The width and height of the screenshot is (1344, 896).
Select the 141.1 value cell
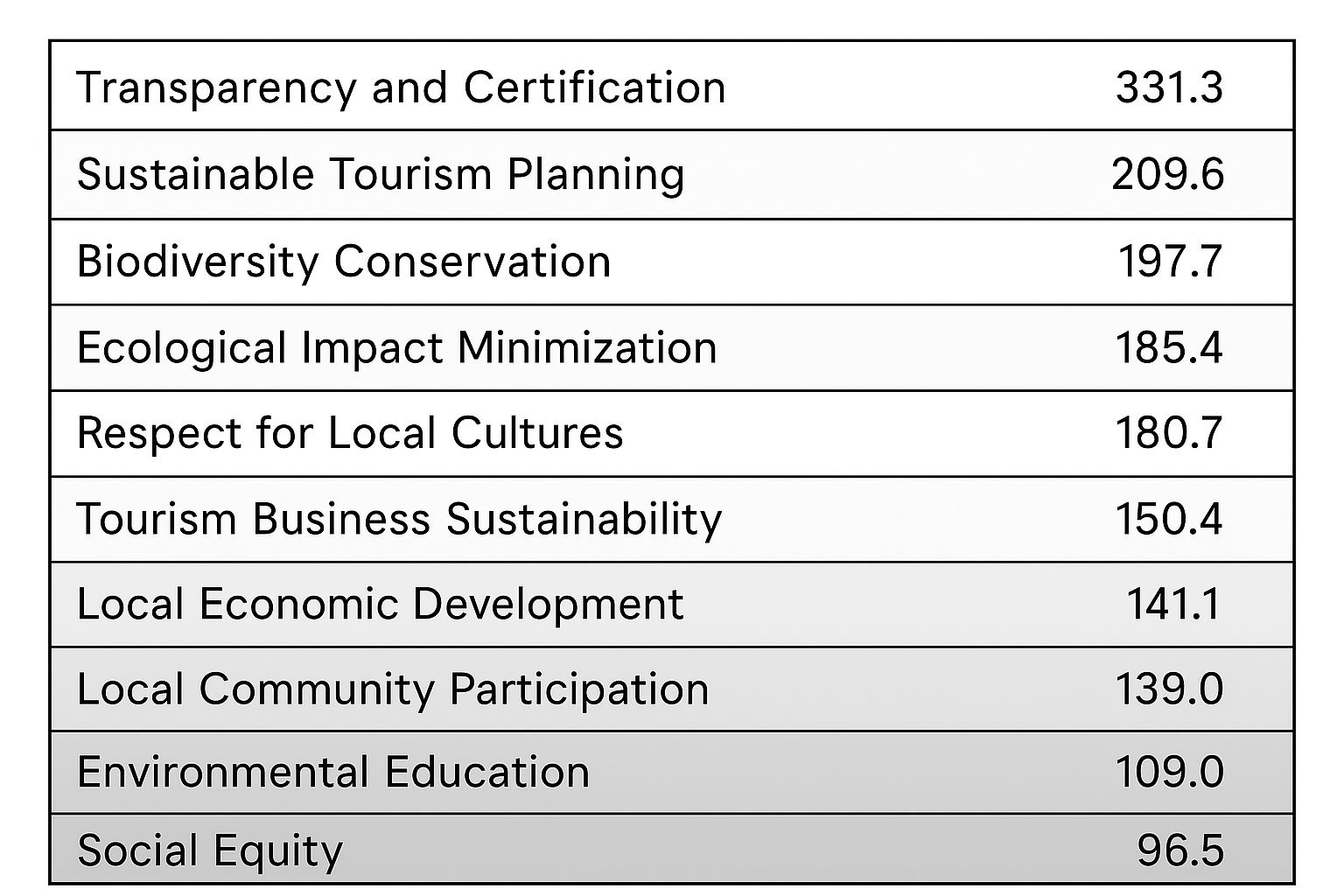click(1172, 605)
